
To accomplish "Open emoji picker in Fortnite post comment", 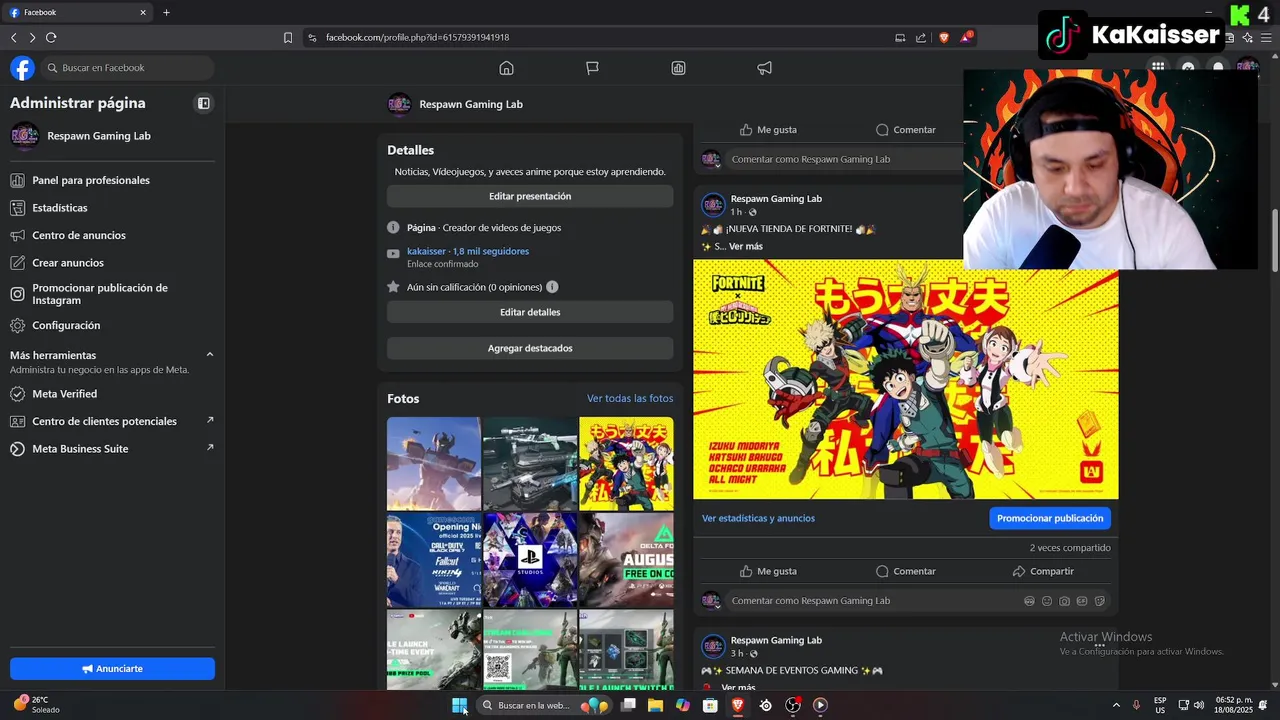I will coord(1047,601).
